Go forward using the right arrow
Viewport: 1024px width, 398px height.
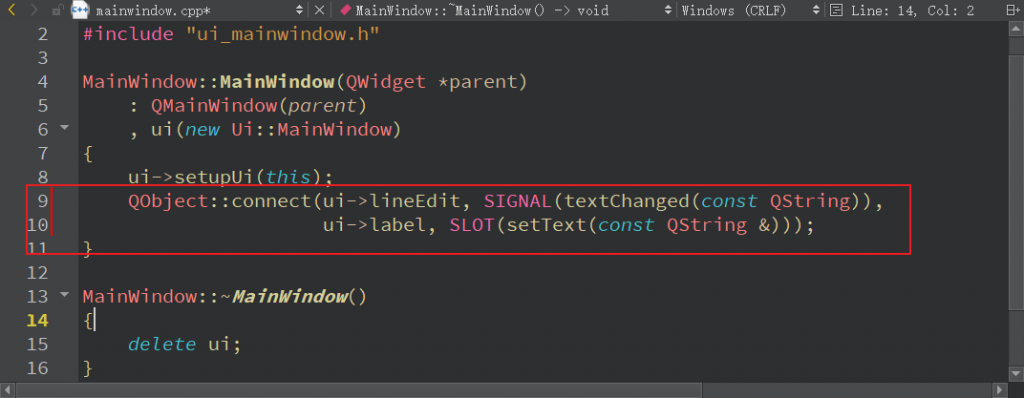click(35, 10)
